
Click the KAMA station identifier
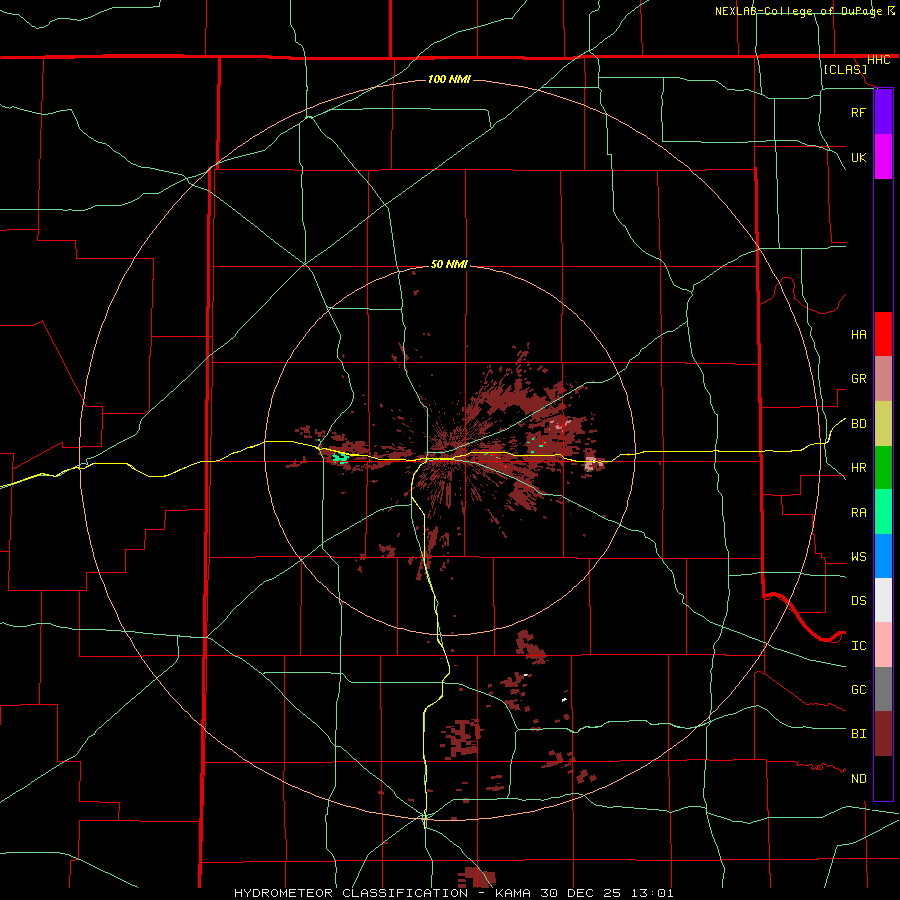(x=514, y=893)
